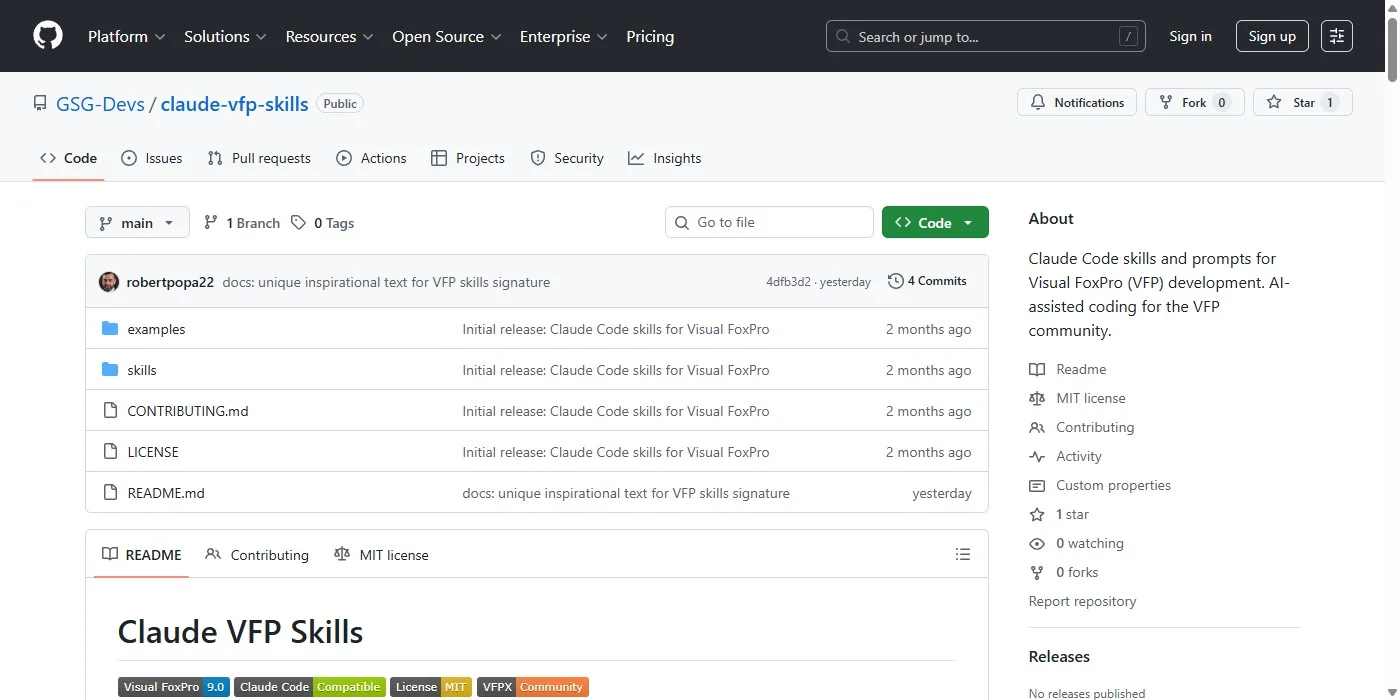This screenshot has height=700, width=1400.
Task: Click the eye icon next to 0 watching
Action: pyautogui.click(x=1037, y=543)
